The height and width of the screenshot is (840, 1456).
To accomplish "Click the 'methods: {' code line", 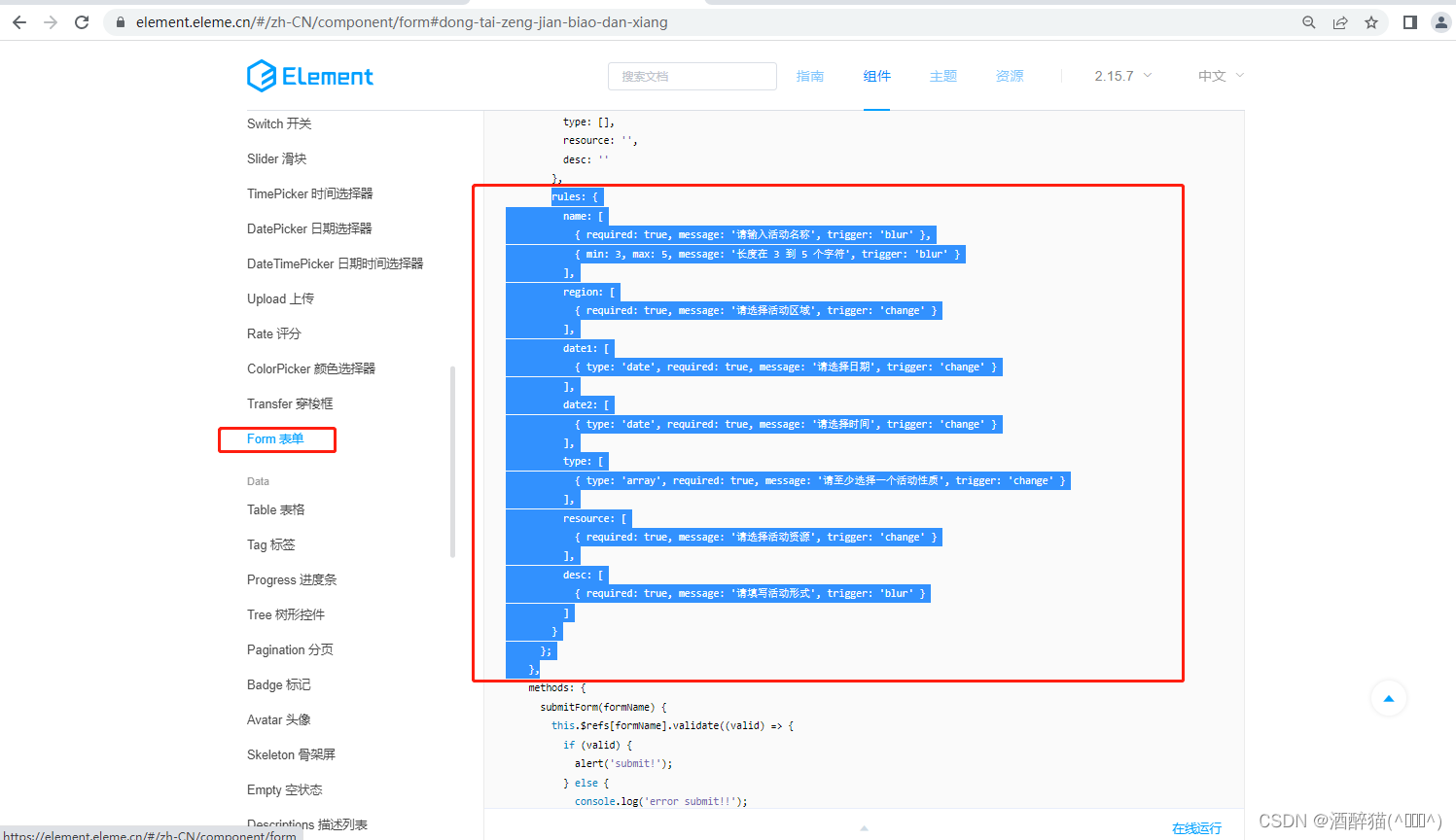I will pos(557,687).
